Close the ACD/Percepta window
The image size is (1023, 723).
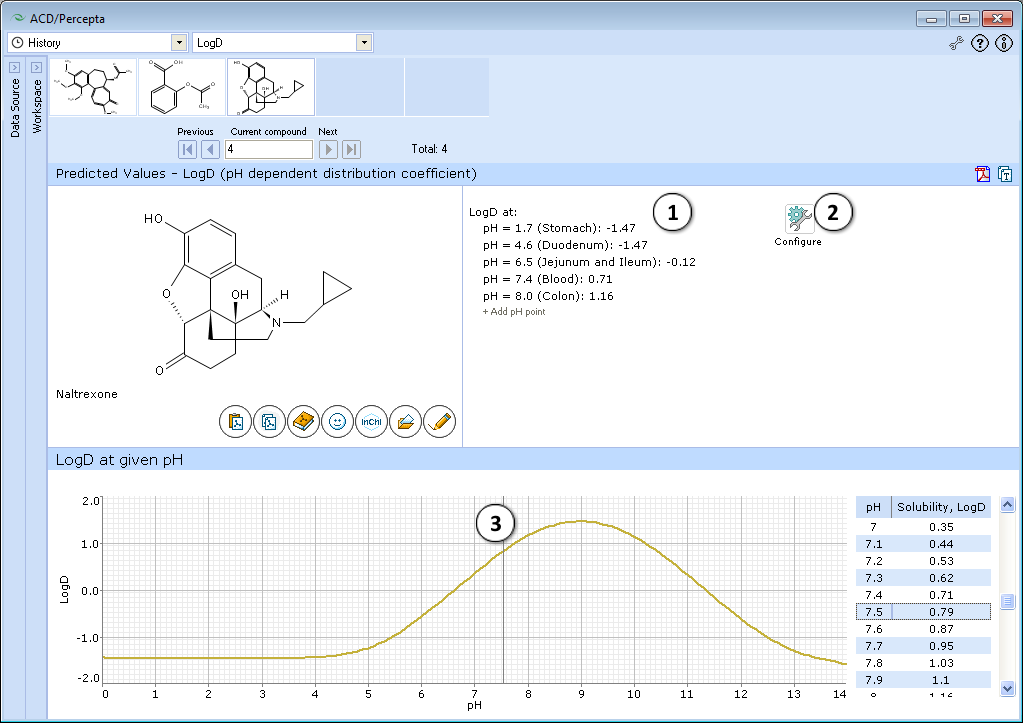point(998,19)
